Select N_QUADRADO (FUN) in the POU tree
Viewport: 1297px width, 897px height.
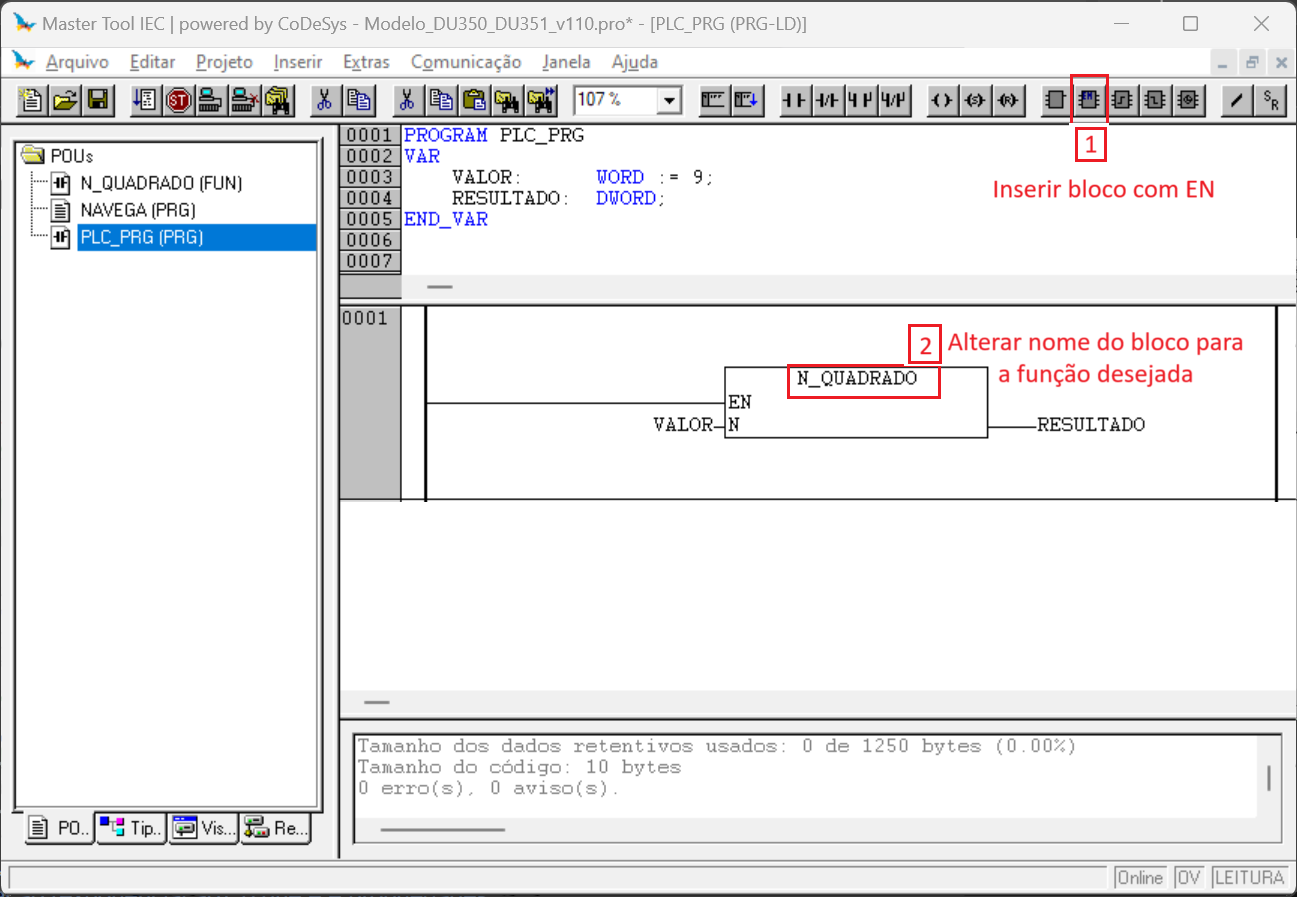(161, 183)
